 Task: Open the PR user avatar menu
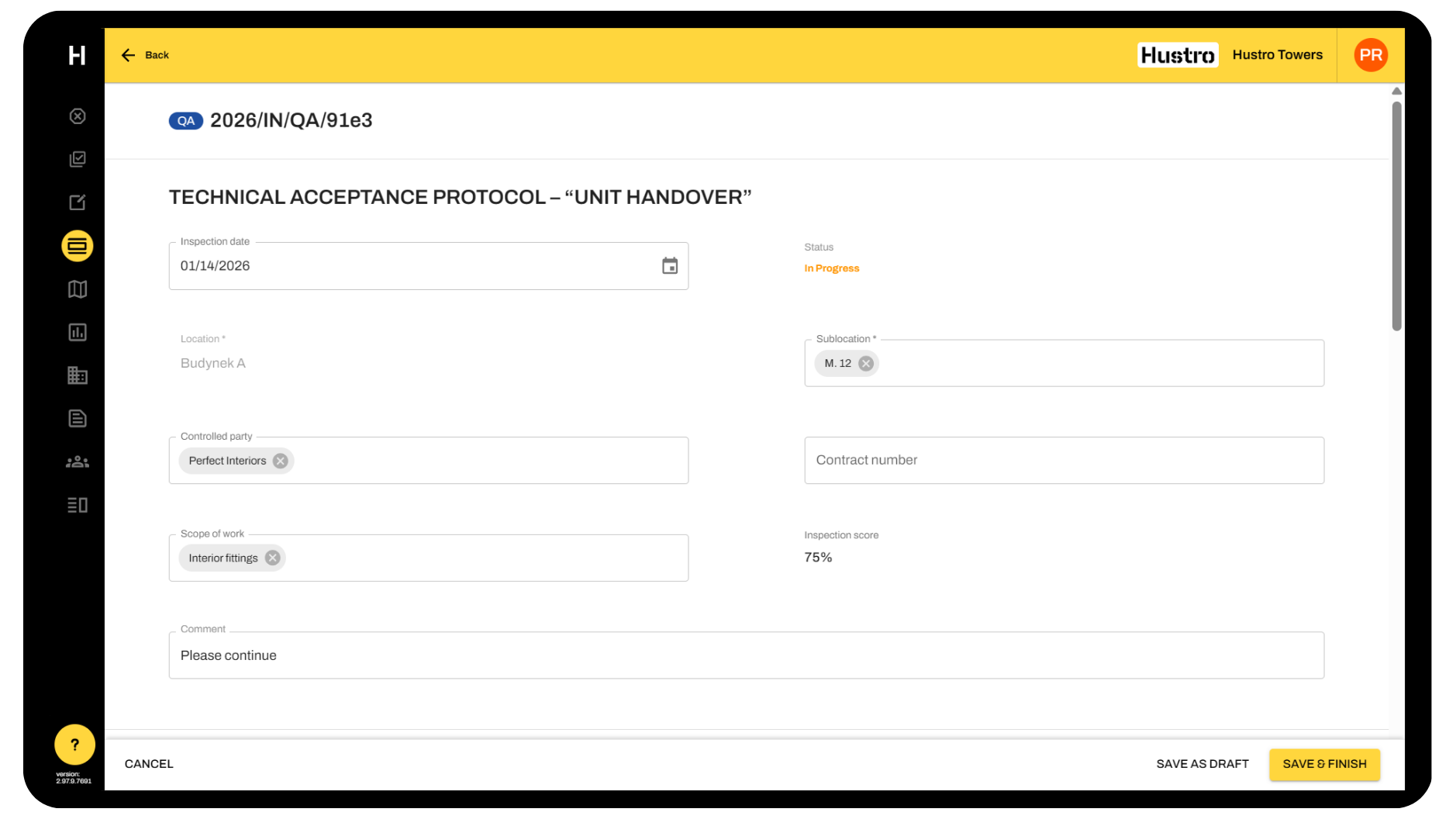click(1370, 55)
